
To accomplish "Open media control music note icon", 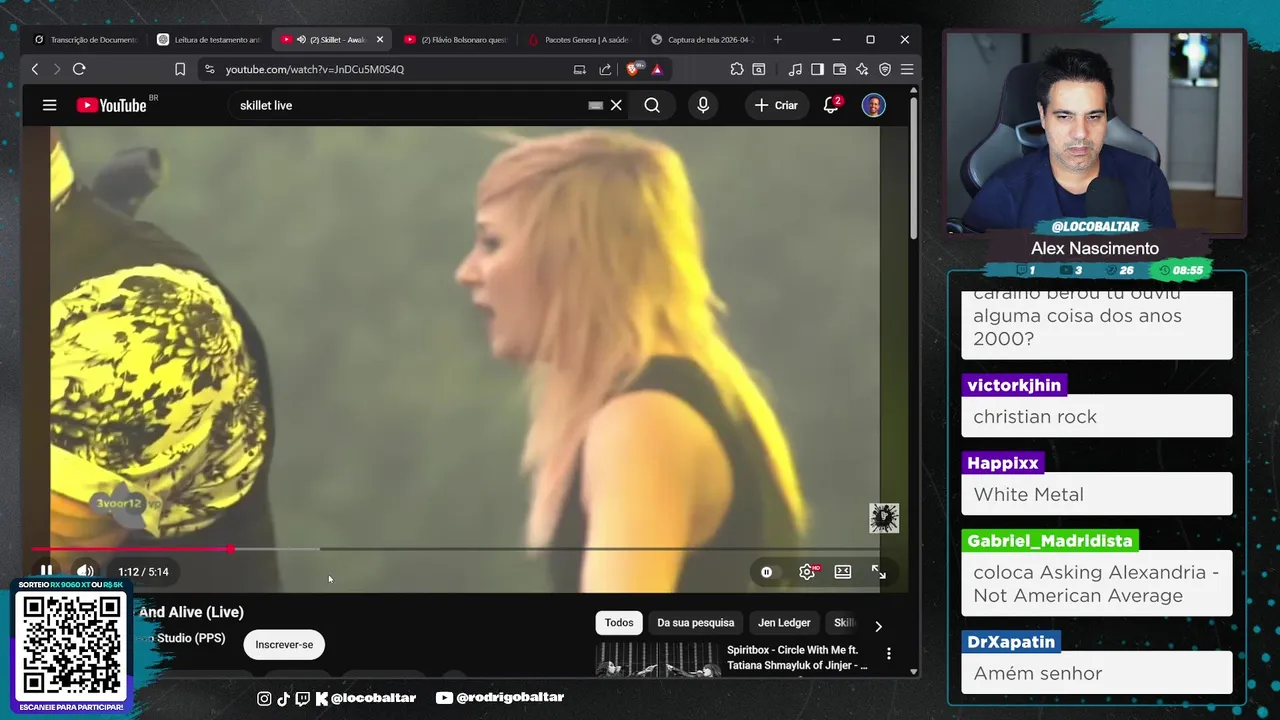I will pos(795,69).
